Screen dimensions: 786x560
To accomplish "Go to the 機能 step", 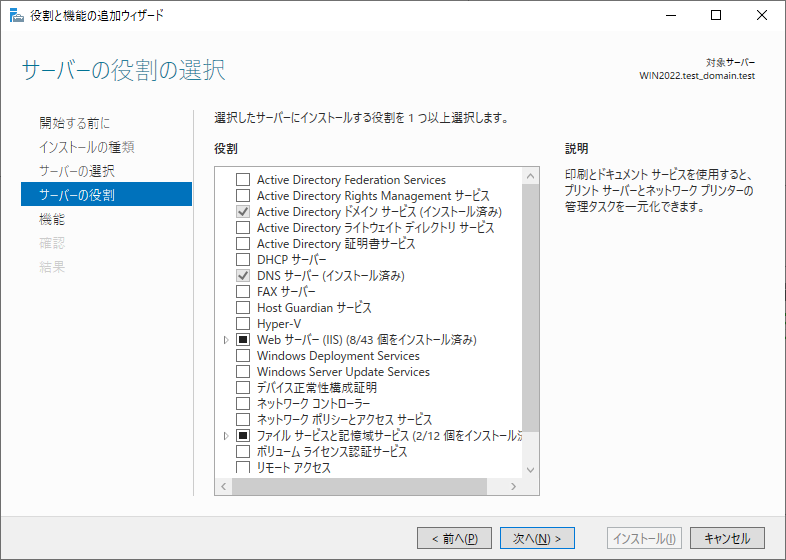I will coord(52,219).
